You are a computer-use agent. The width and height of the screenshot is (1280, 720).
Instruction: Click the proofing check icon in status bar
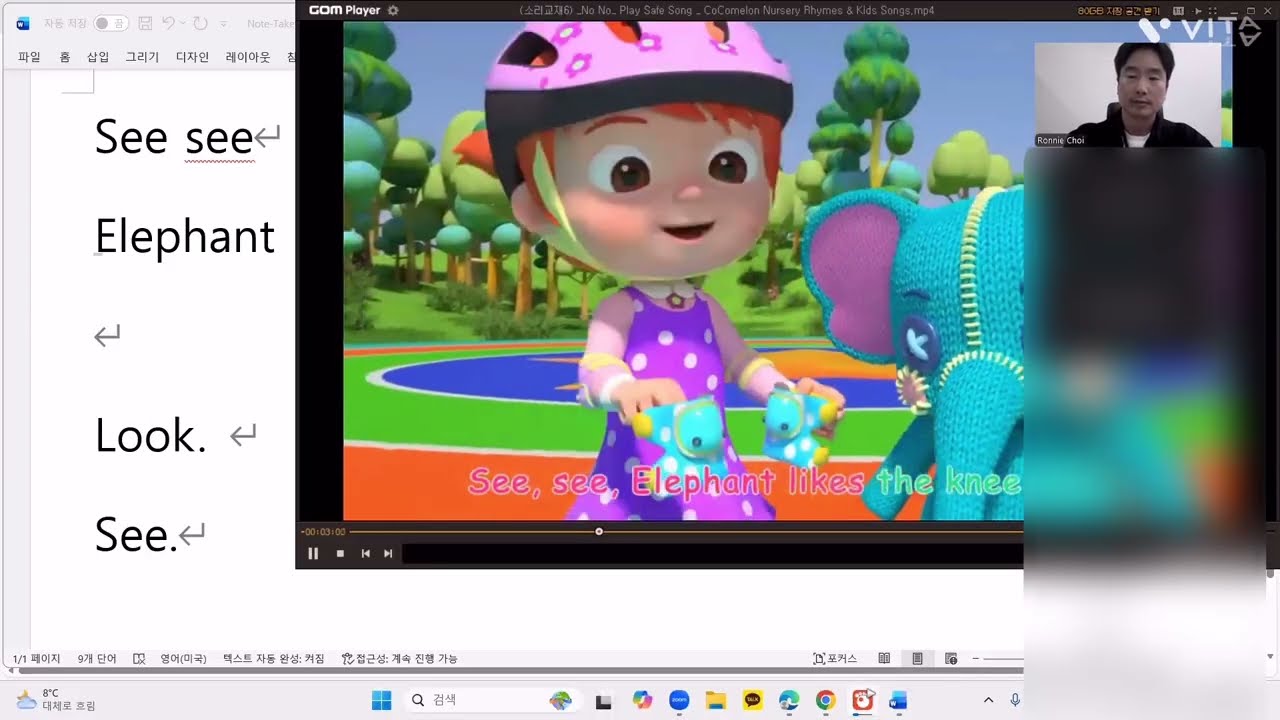[139, 659]
